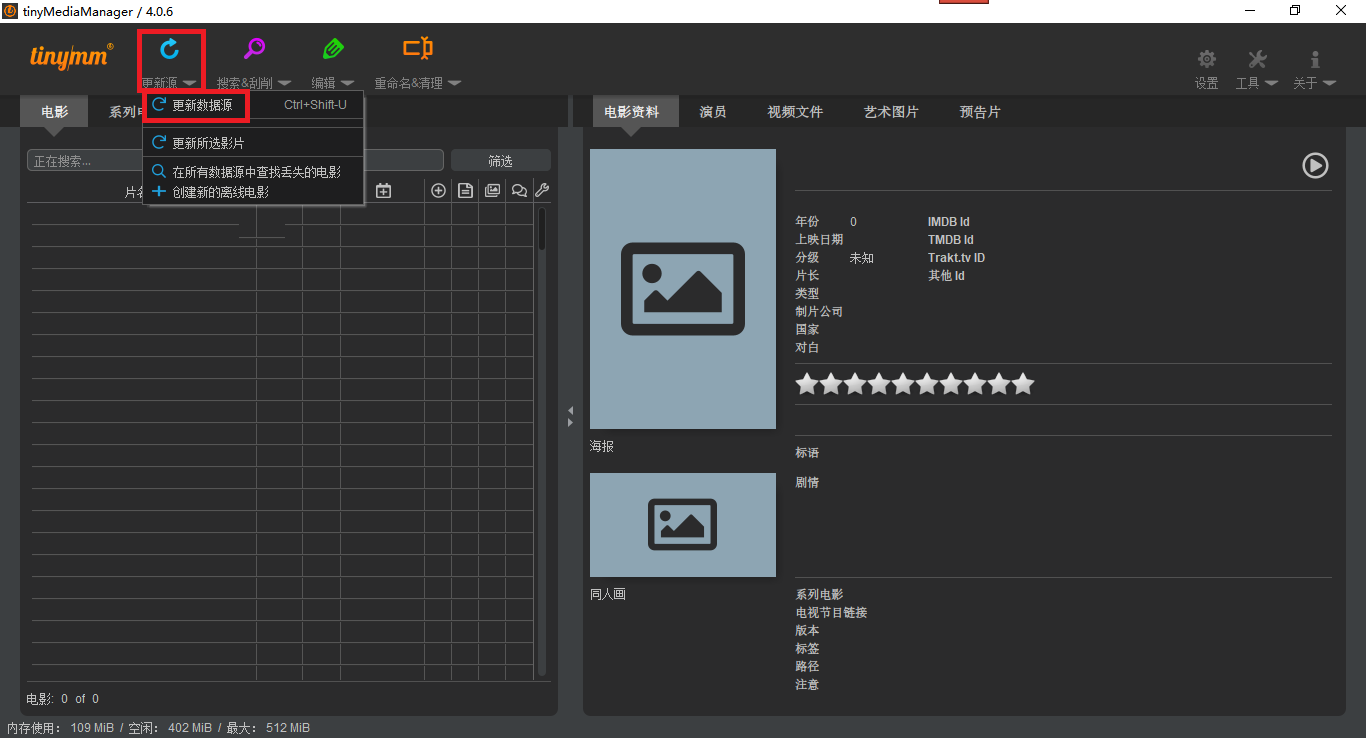This screenshot has width=1366, height=738.
Task: Click the 路径 path label
Action: [x=807, y=667]
